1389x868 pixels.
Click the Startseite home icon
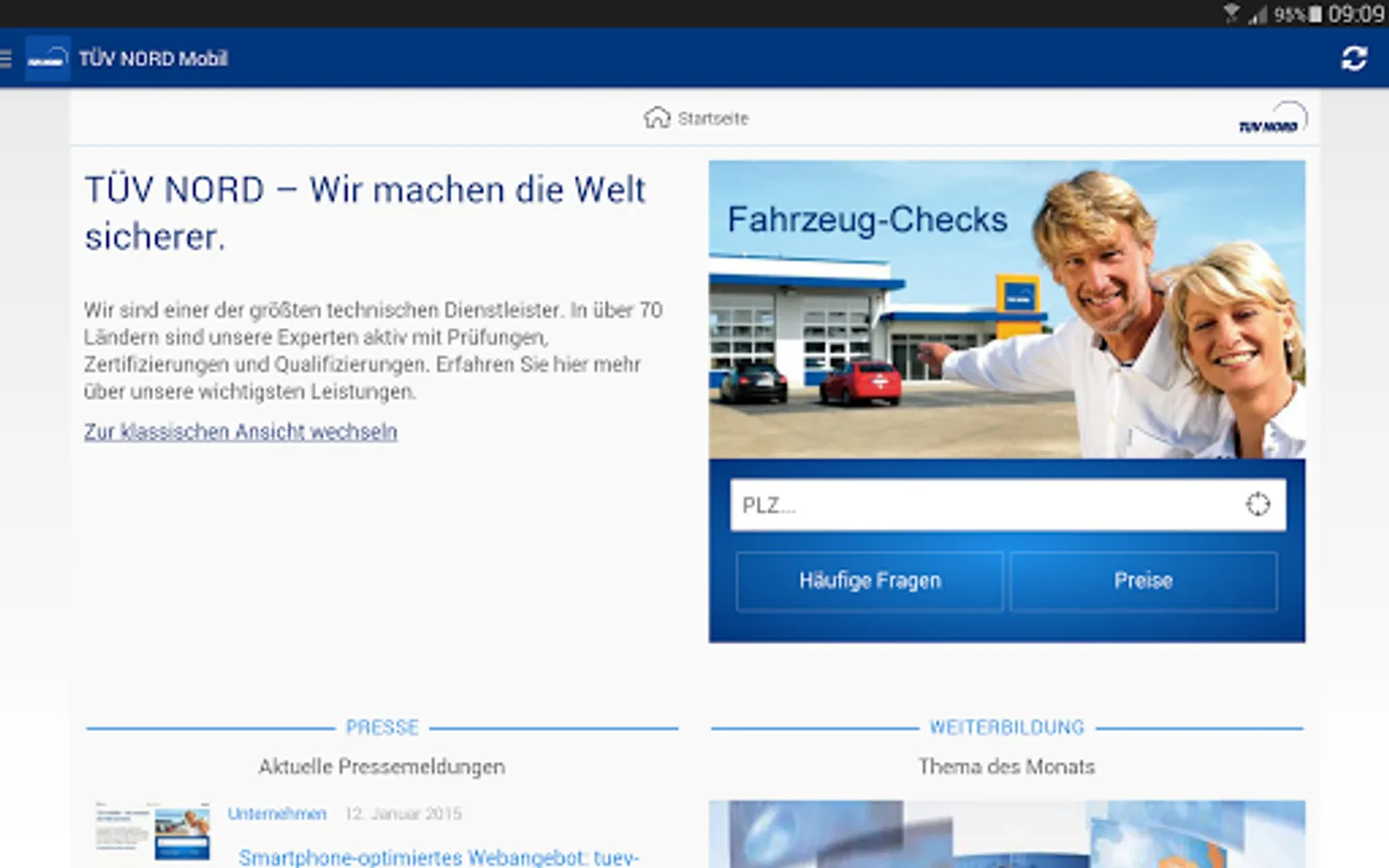(x=657, y=118)
